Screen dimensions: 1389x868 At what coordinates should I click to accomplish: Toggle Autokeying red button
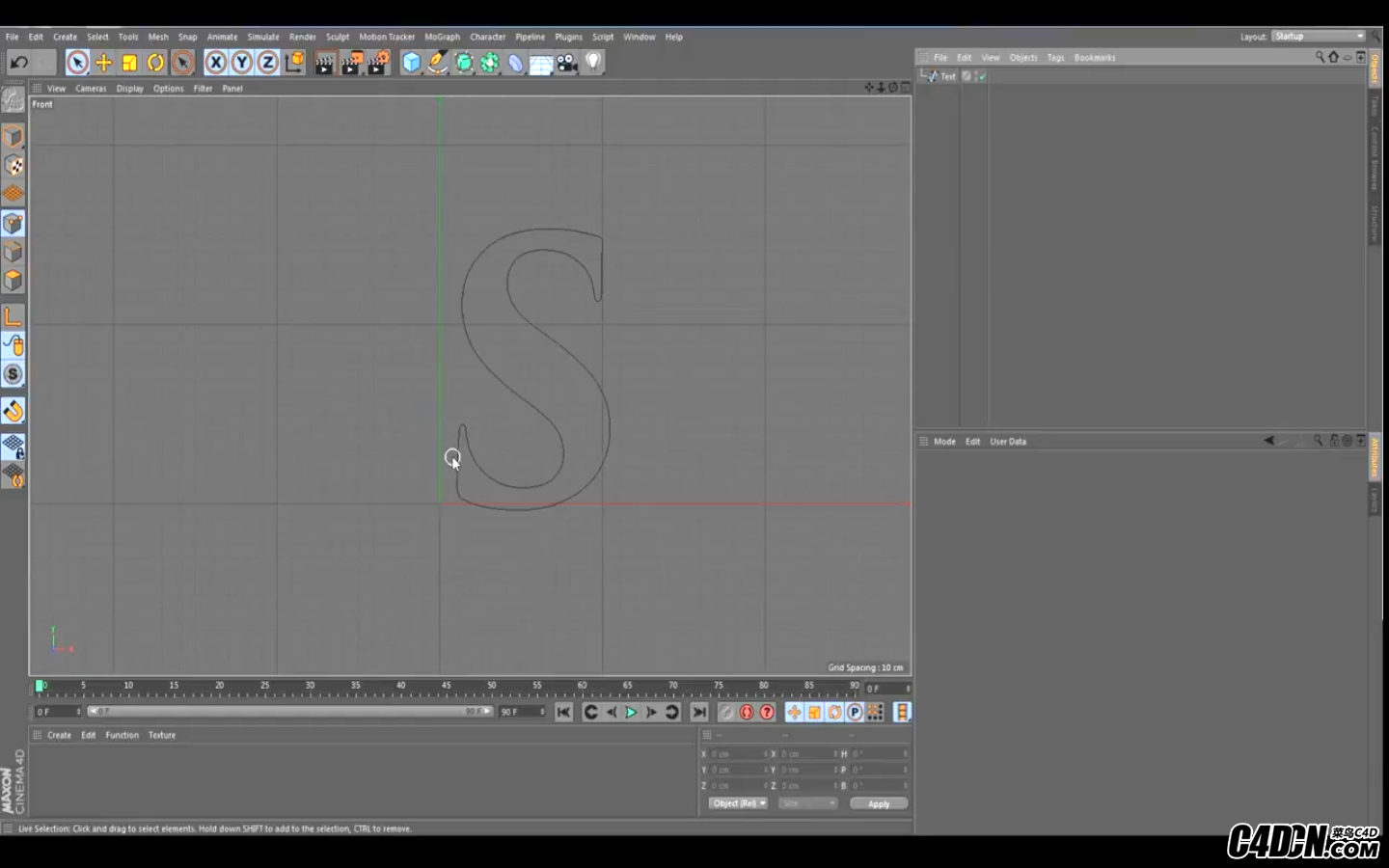click(747, 713)
